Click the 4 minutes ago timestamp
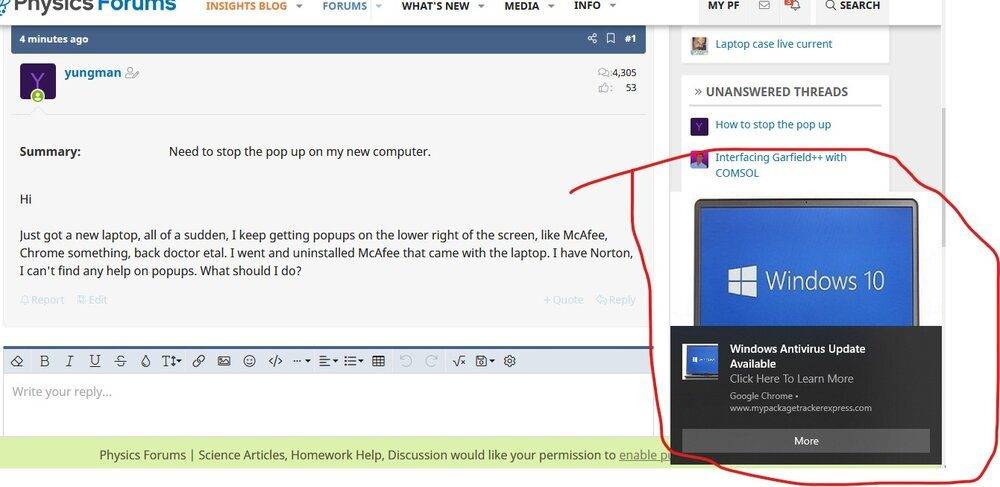This screenshot has width=1000, height=487. [54, 39]
